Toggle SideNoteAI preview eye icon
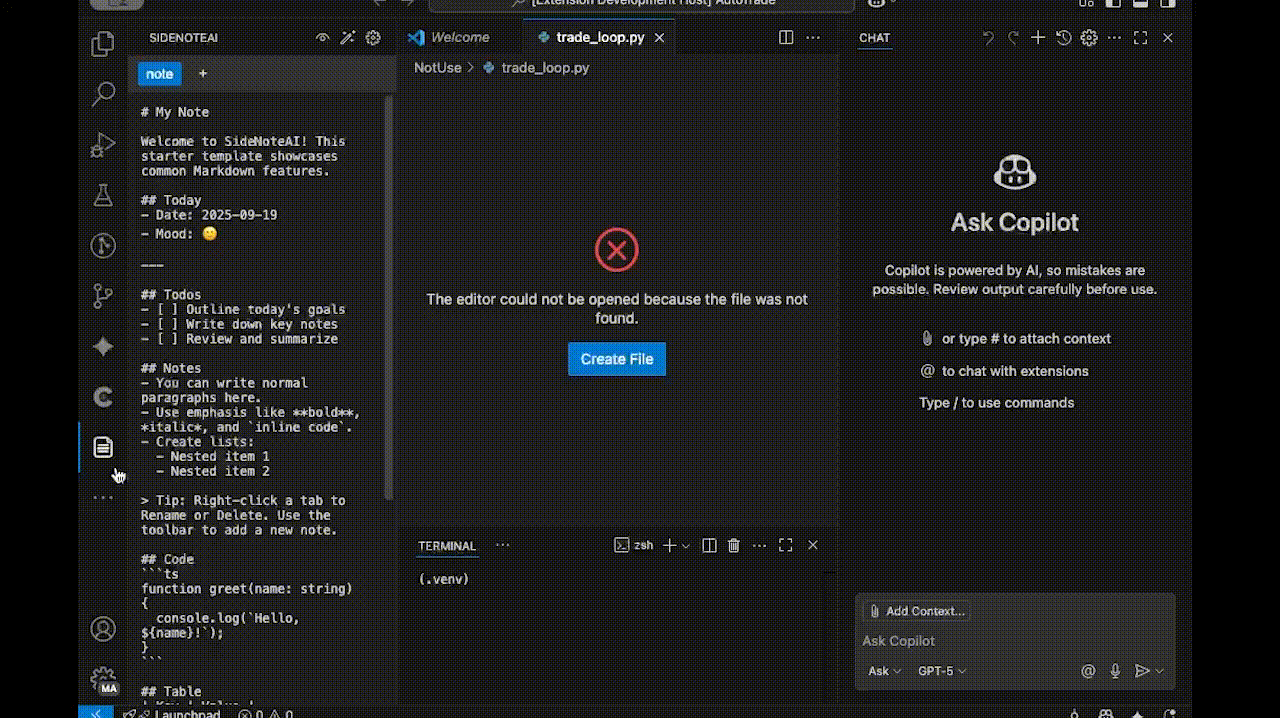This screenshot has width=1280, height=718. pos(322,38)
